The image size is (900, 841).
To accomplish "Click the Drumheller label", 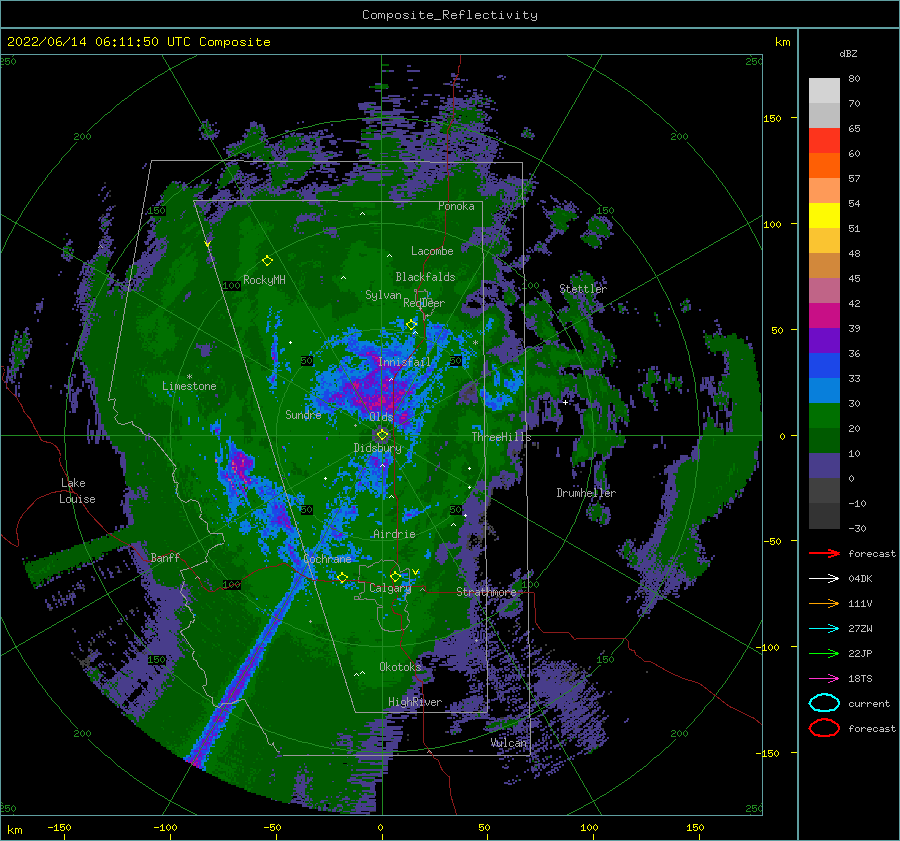I will [x=586, y=493].
